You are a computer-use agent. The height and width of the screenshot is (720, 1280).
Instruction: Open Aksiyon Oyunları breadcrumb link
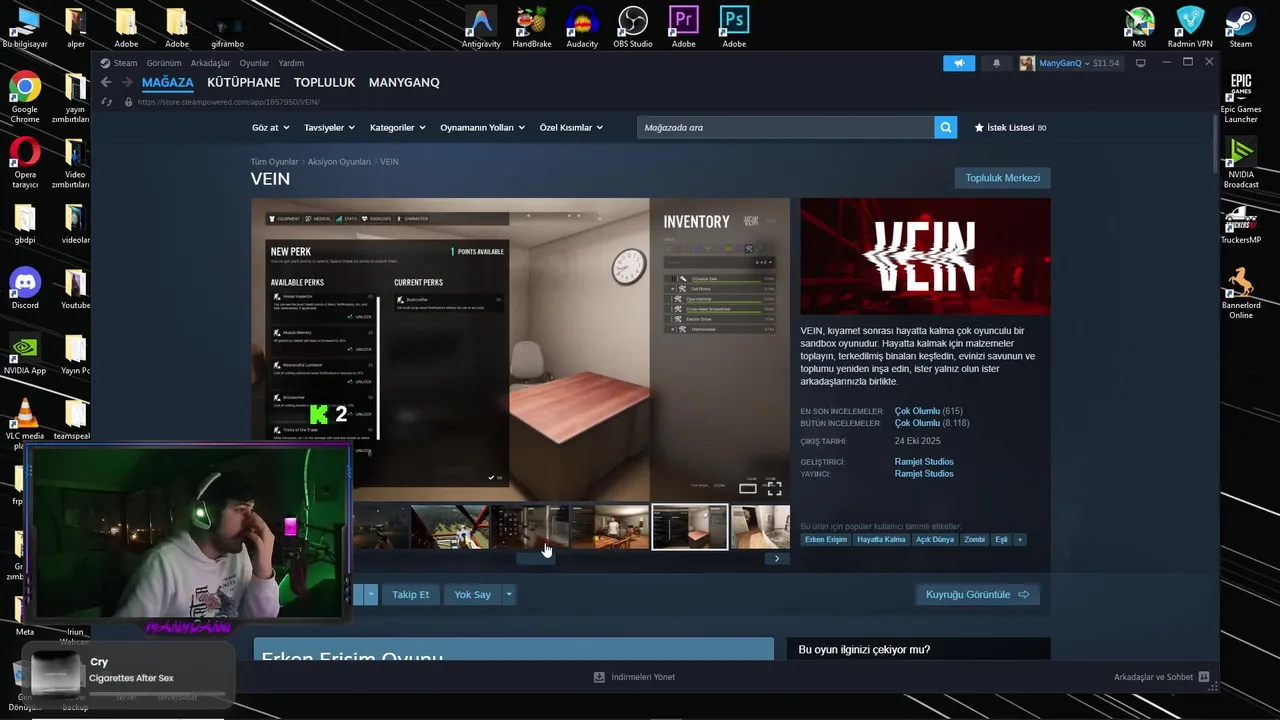(339, 162)
